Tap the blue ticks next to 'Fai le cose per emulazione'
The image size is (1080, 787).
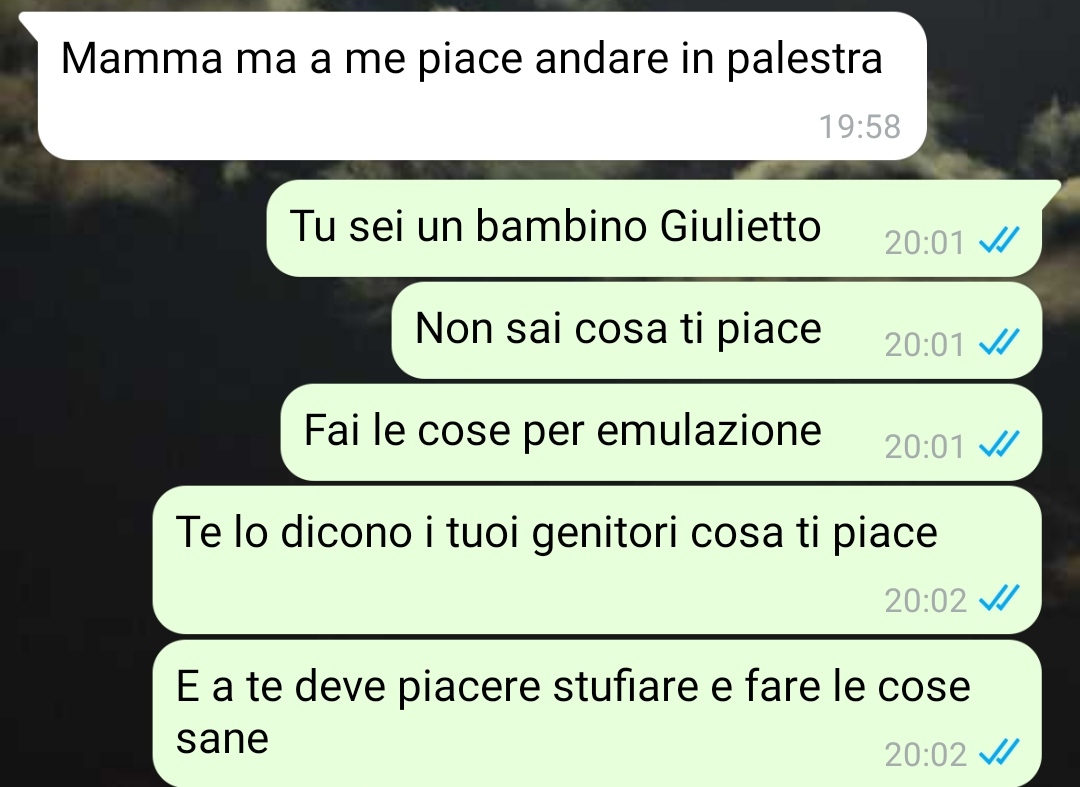(x=998, y=444)
